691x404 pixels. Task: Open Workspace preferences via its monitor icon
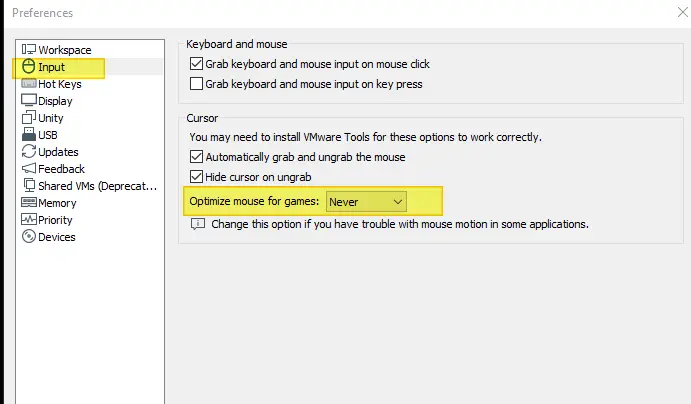coord(29,49)
